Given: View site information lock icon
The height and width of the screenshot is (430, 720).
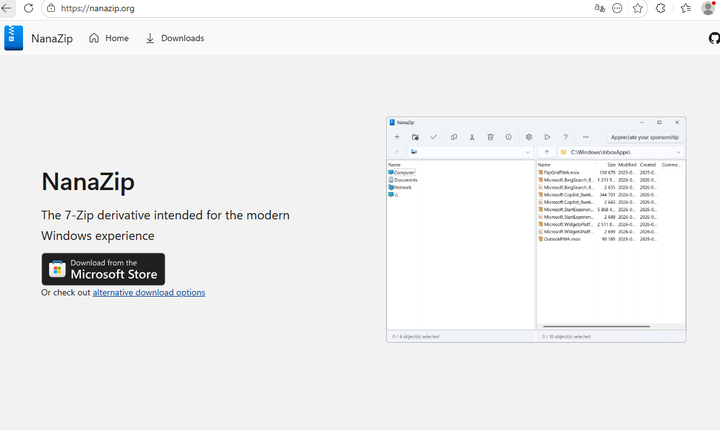Looking at the screenshot, I should tap(51, 8).
